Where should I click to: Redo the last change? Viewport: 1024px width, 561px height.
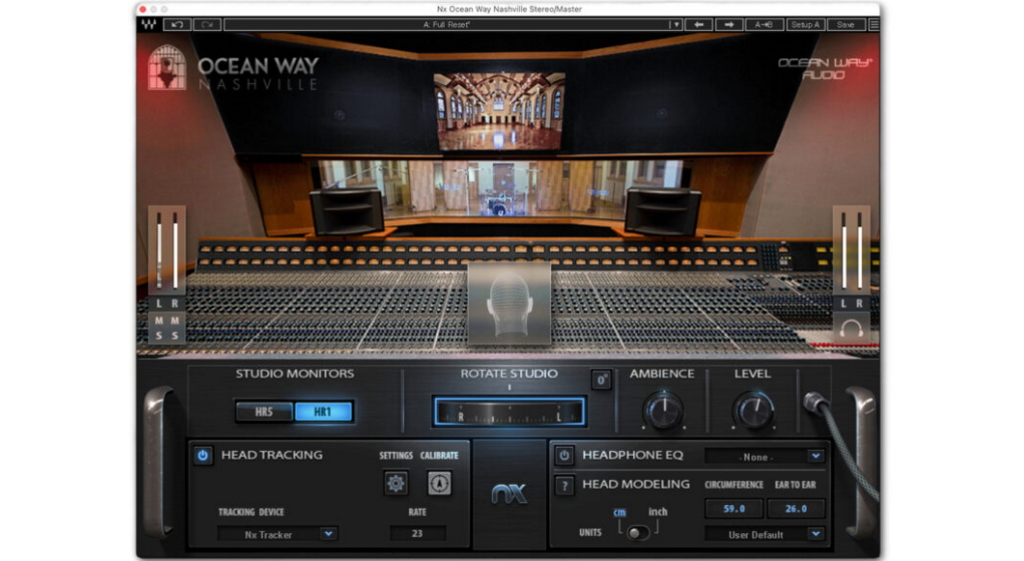207,25
